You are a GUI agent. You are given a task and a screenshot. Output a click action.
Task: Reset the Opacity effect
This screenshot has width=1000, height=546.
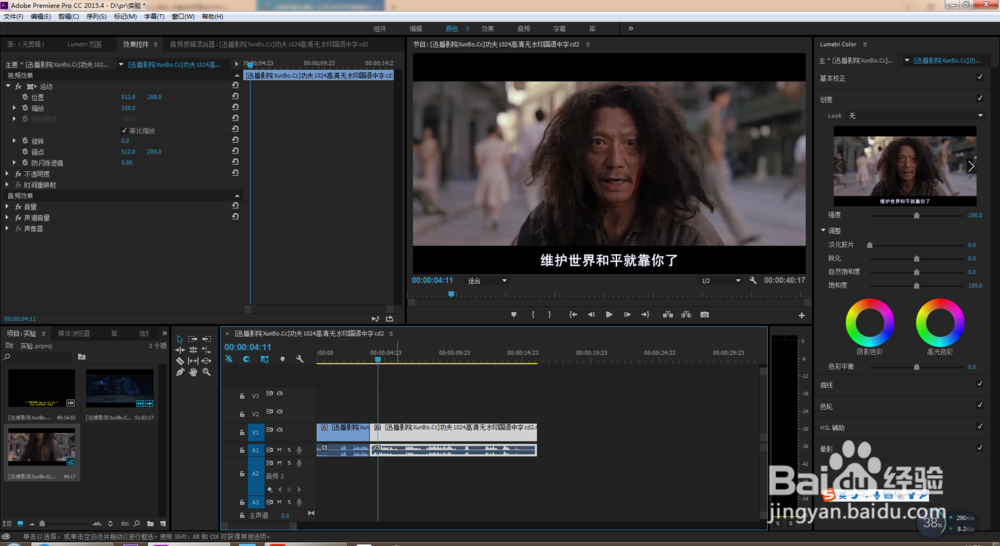(x=235, y=173)
